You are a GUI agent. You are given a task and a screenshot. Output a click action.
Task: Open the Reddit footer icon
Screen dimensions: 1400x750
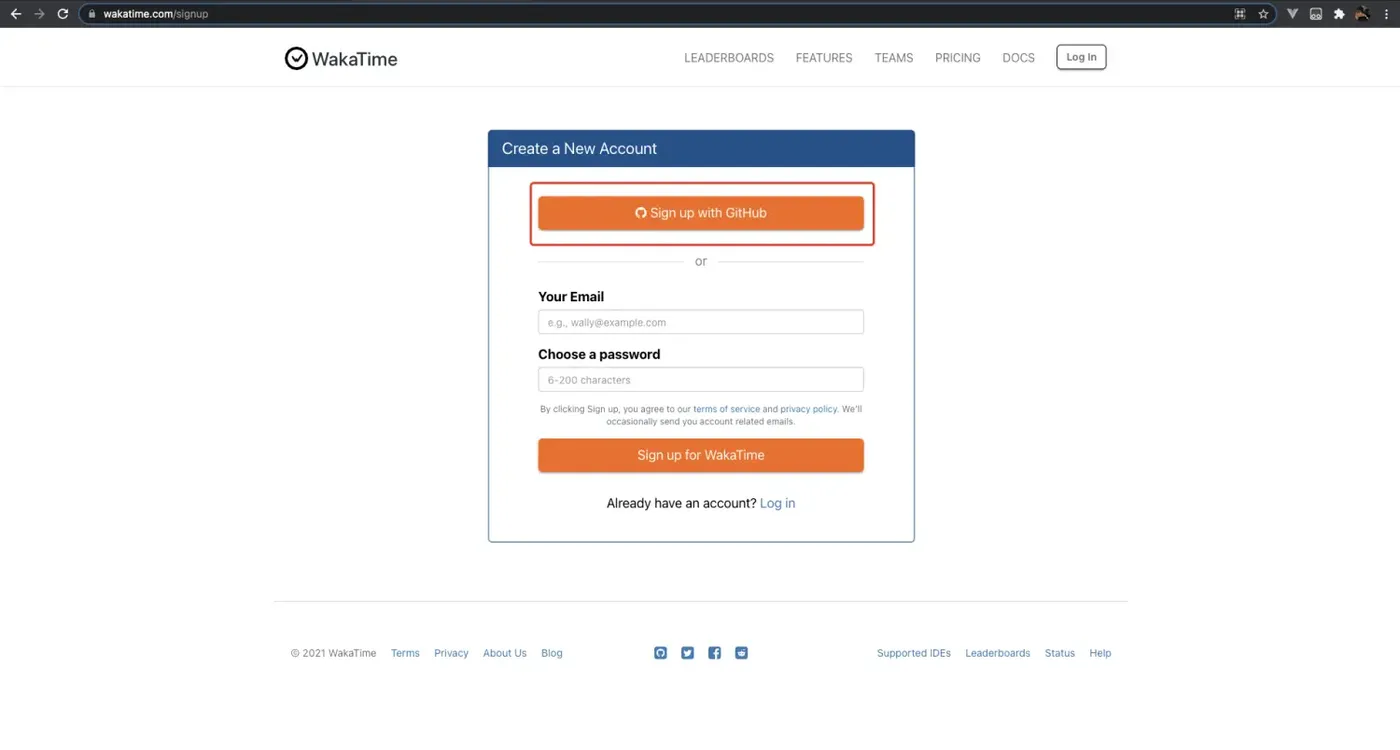click(x=741, y=653)
